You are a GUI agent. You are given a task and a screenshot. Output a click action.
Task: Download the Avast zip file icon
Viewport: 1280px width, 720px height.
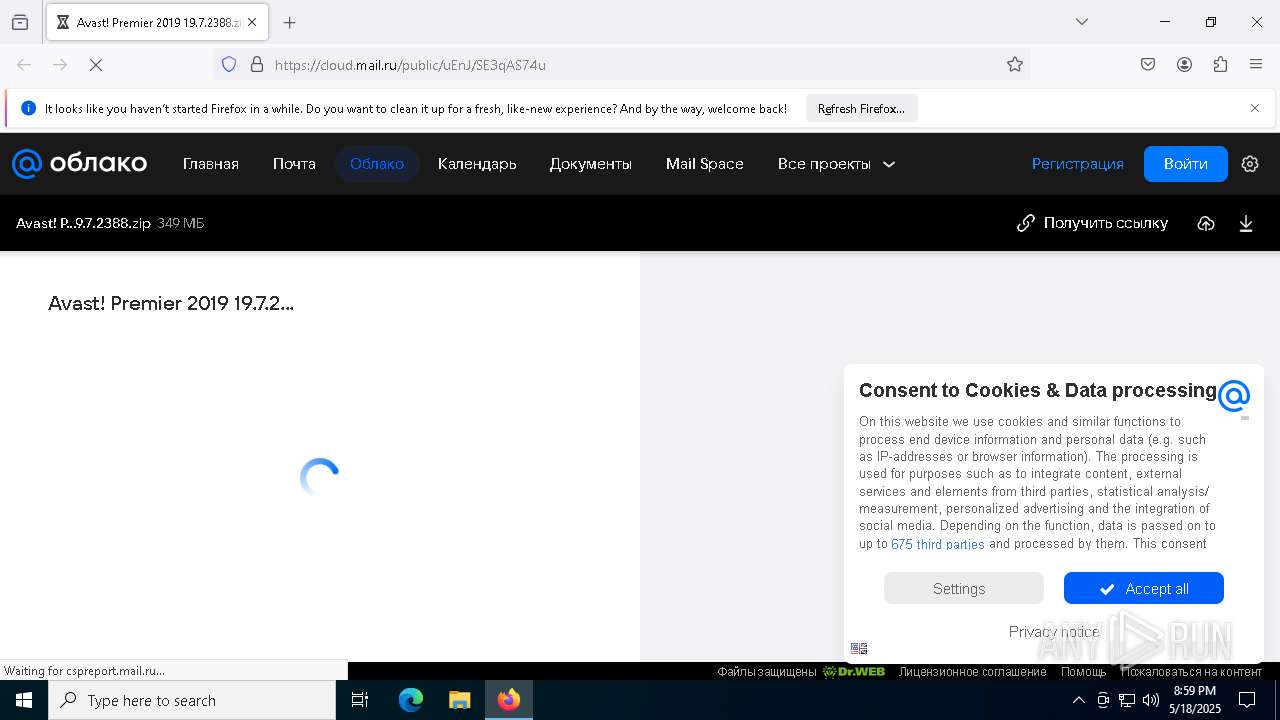coord(1246,223)
